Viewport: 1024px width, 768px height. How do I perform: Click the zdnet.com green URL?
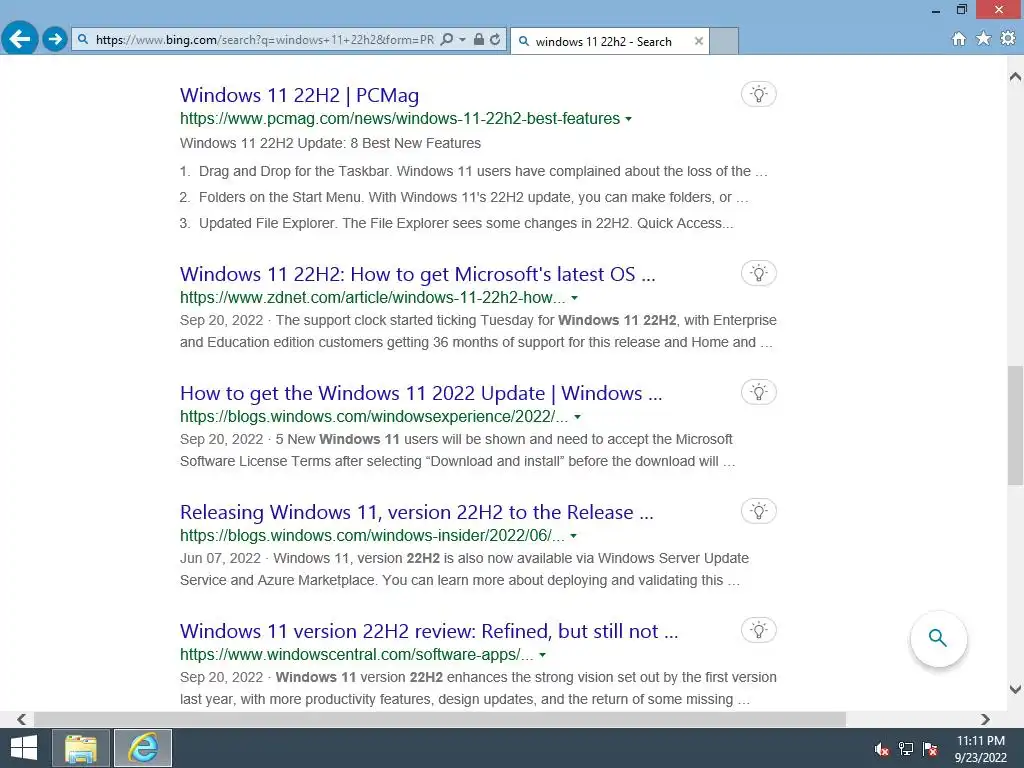[x=373, y=298]
